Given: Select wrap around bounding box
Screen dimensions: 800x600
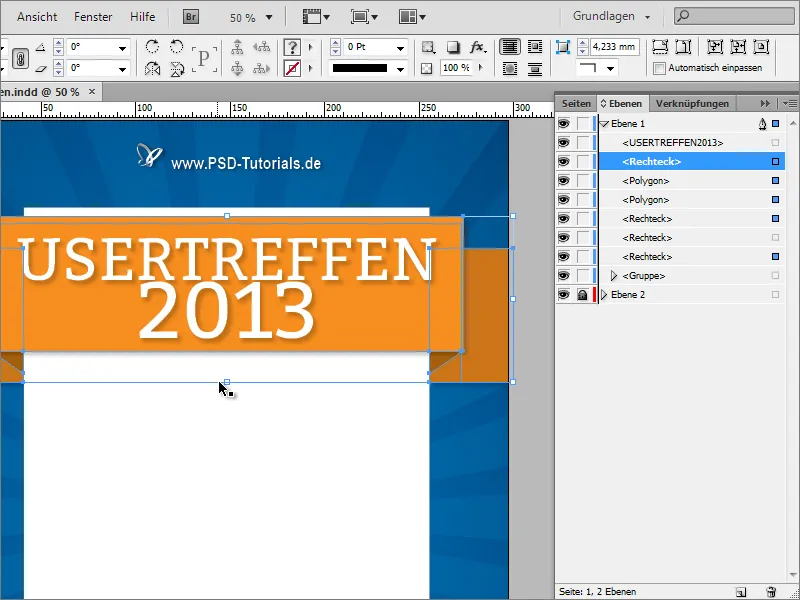Looking at the screenshot, I should click(x=535, y=47).
